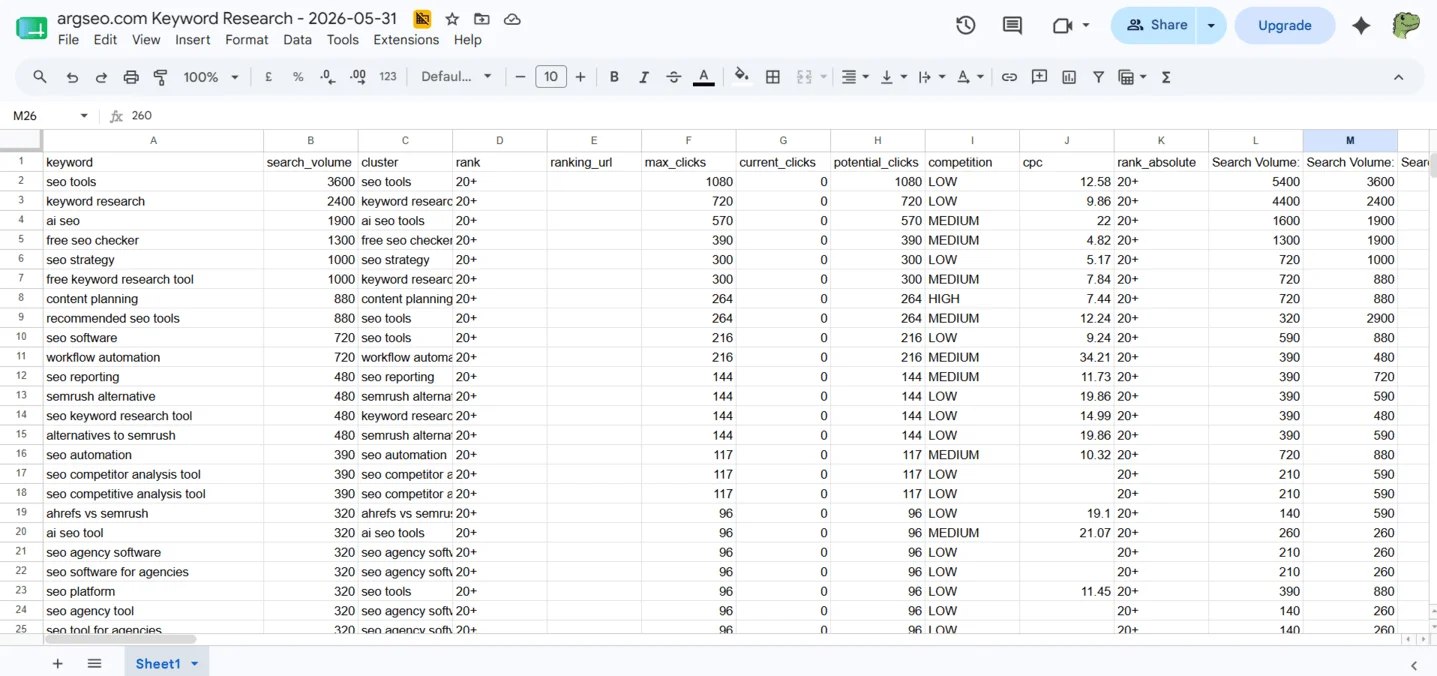Open the Data menu
The height and width of the screenshot is (676, 1437).
coord(297,40)
